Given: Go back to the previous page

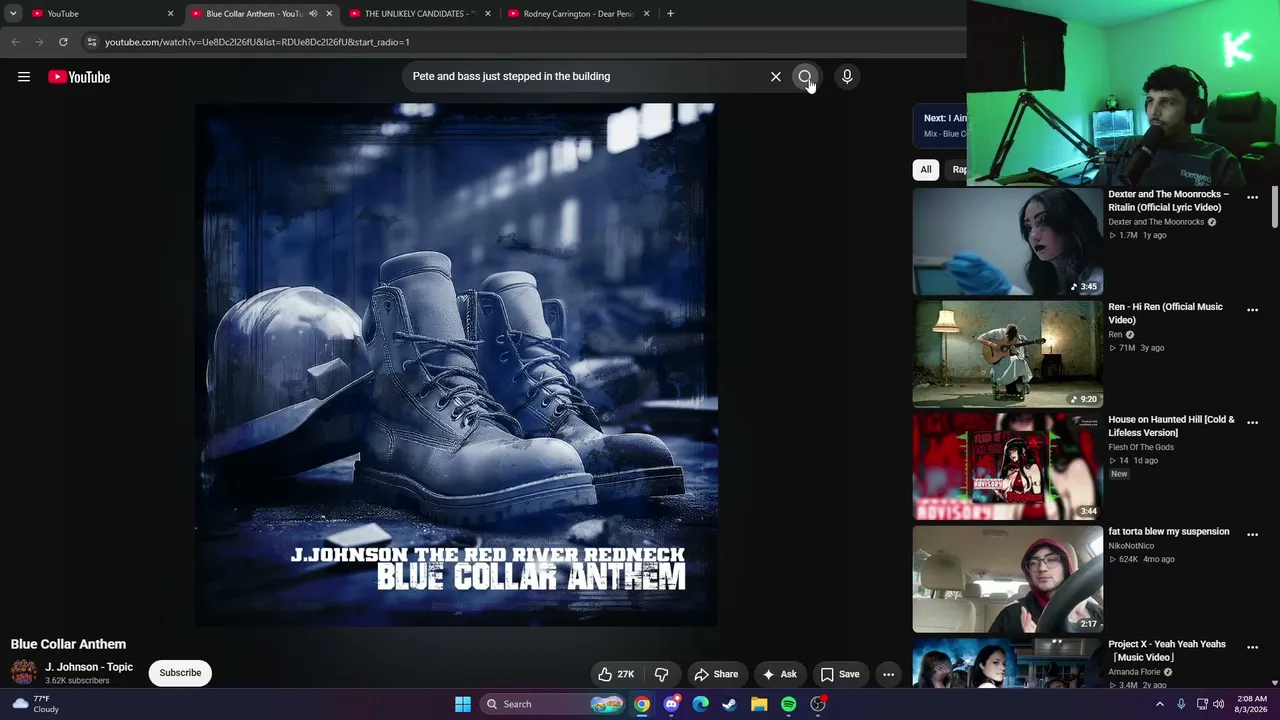Looking at the screenshot, I should [x=15, y=42].
